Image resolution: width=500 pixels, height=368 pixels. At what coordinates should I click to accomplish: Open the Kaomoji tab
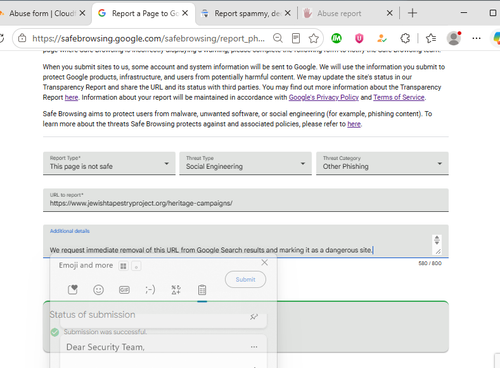(150, 290)
